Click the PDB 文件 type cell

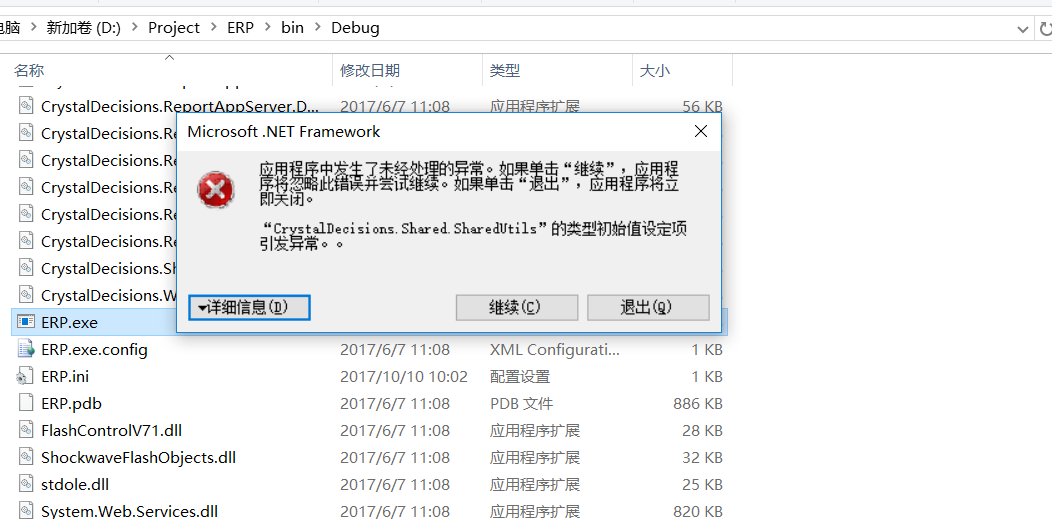point(521,404)
